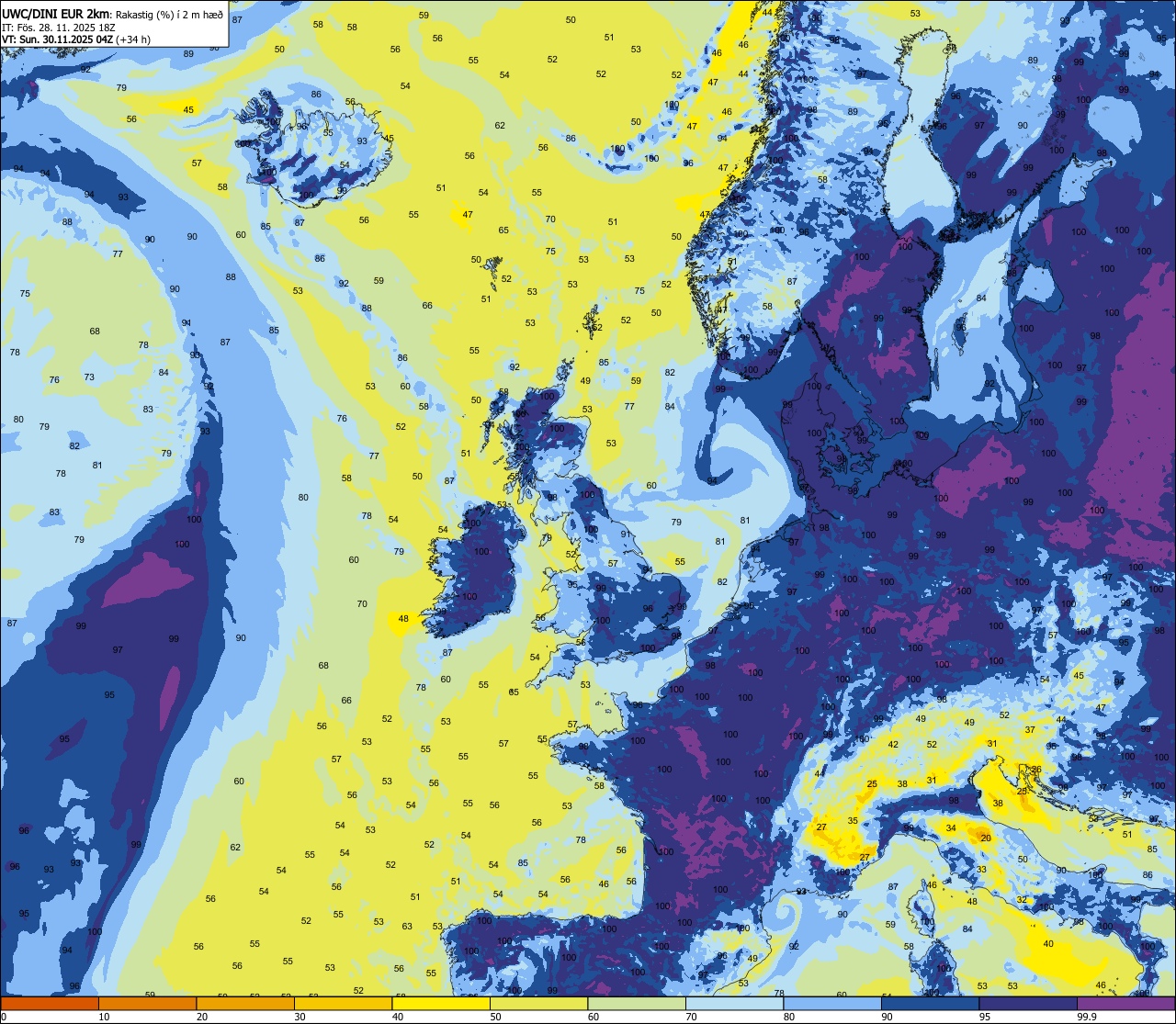Click the dark blue 90–95 legend segment
Screen dimensions: 1176x1024
tap(930, 1004)
